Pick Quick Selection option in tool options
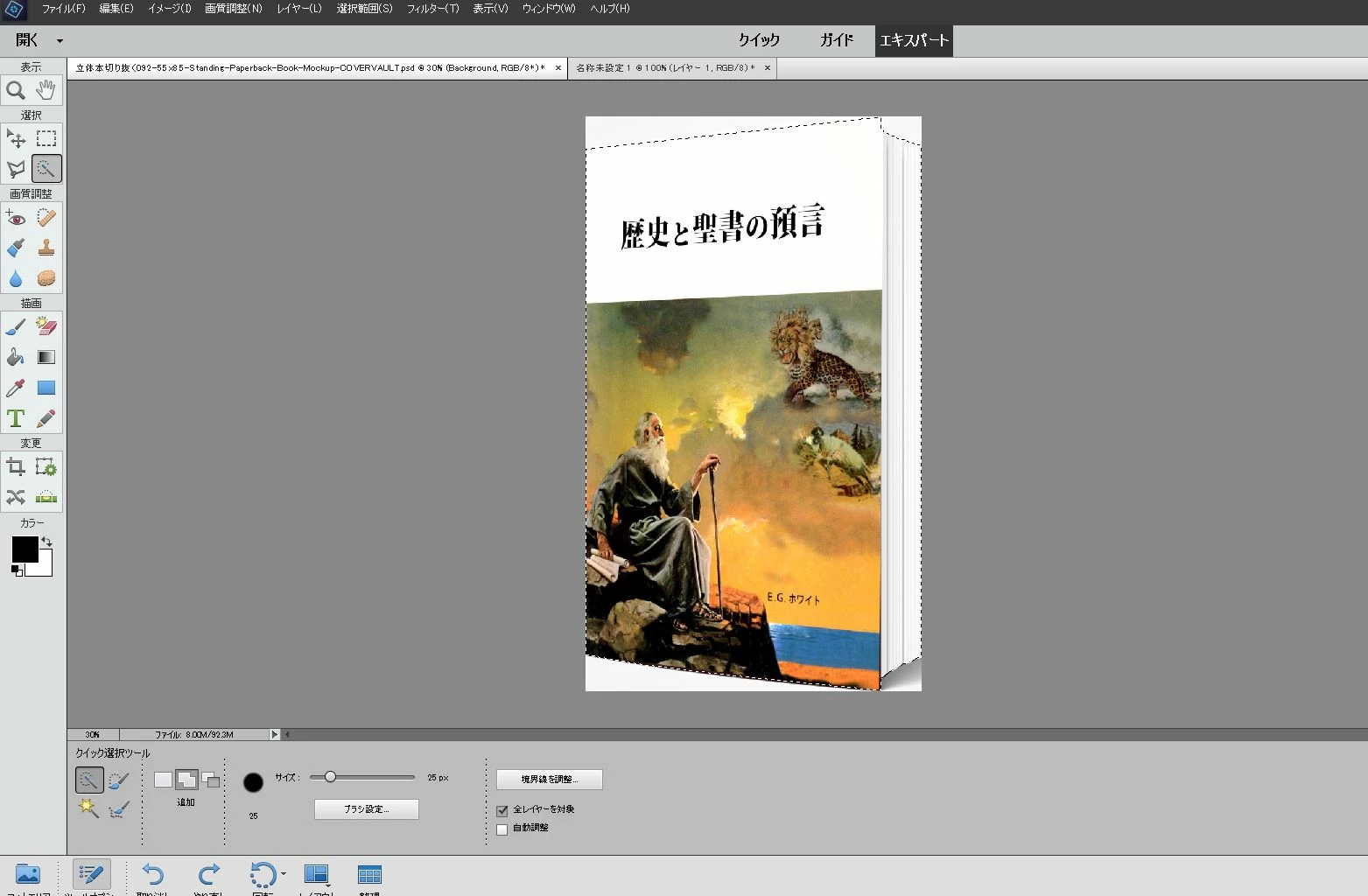Viewport: 1368px width, 896px height. (89, 780)
